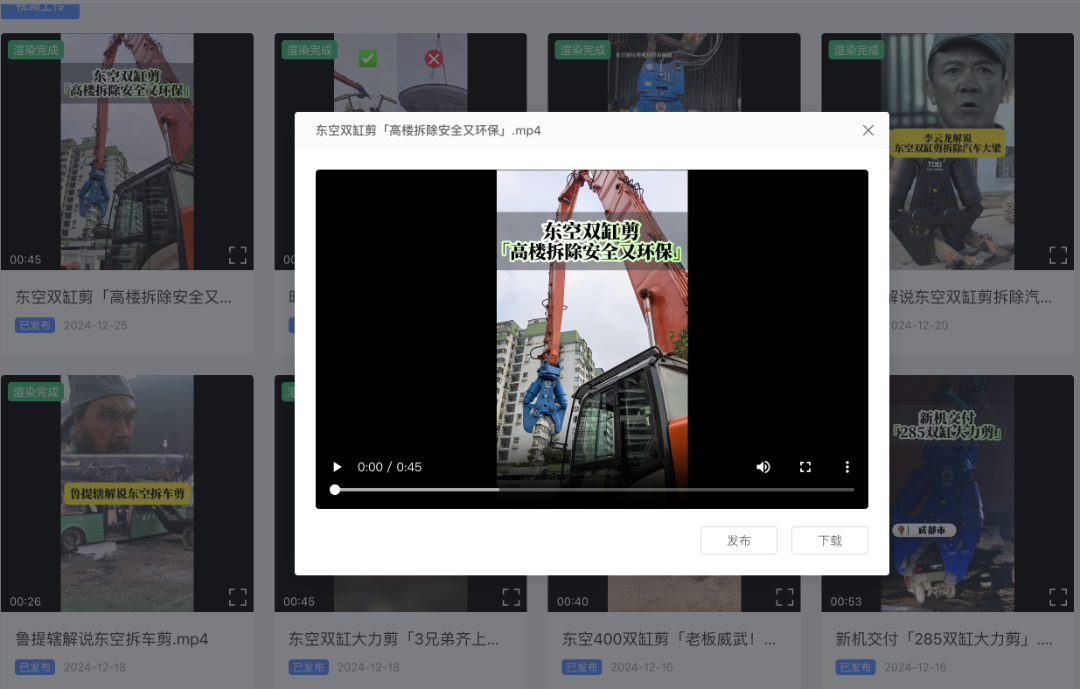Expand fullscreen icon on 0:45 bottom-row video
This screenshot has width=1080, height=689.
click(x=511, y=597)
